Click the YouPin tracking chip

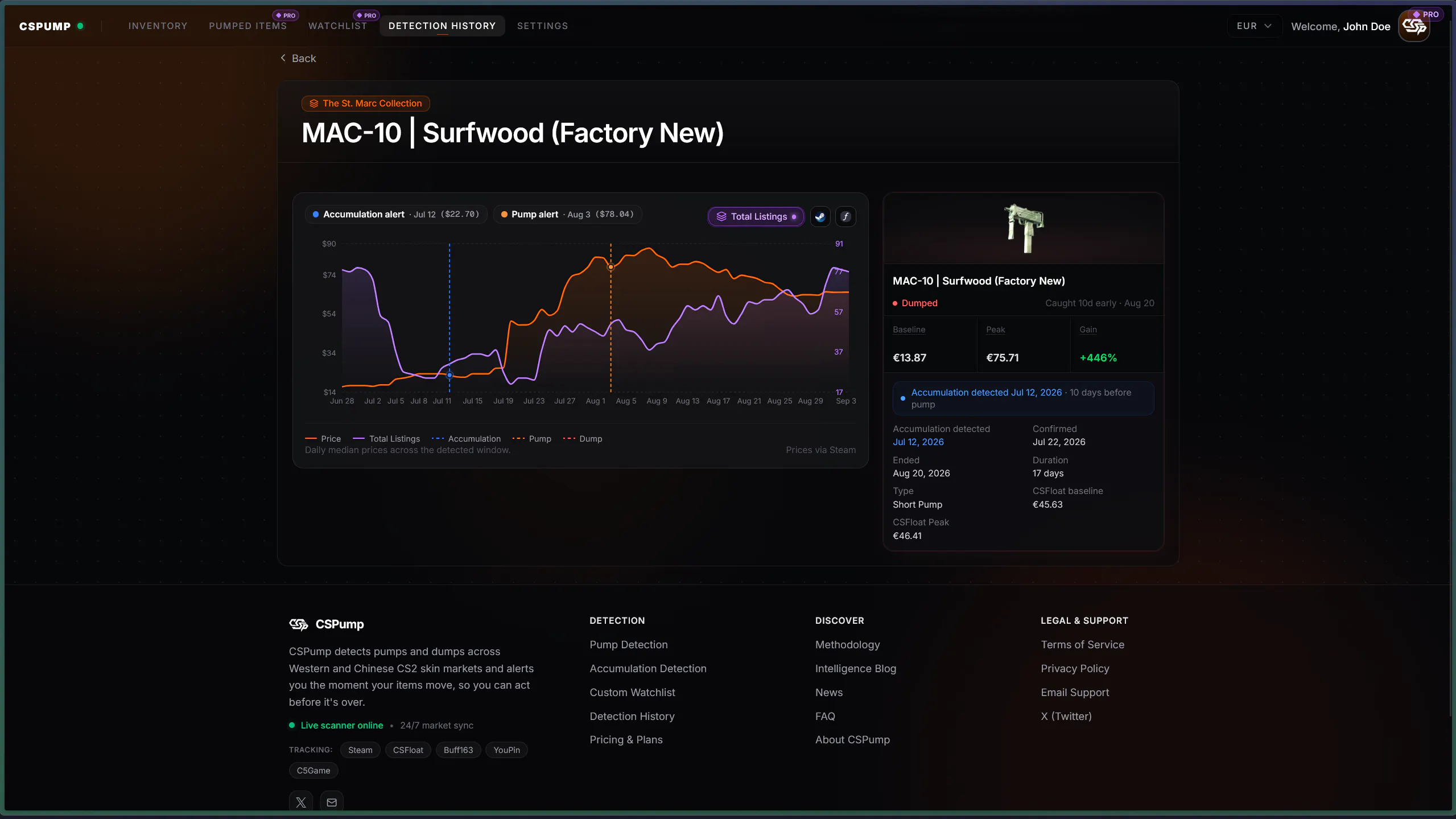point(506,750)
